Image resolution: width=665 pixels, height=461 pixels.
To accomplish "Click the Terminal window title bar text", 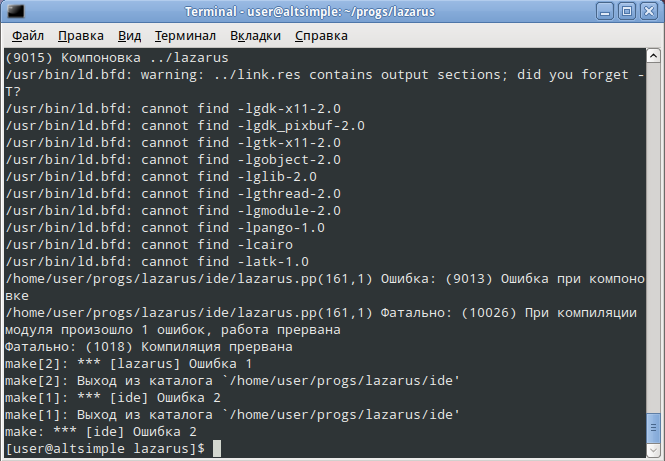I will coord(332,11).
